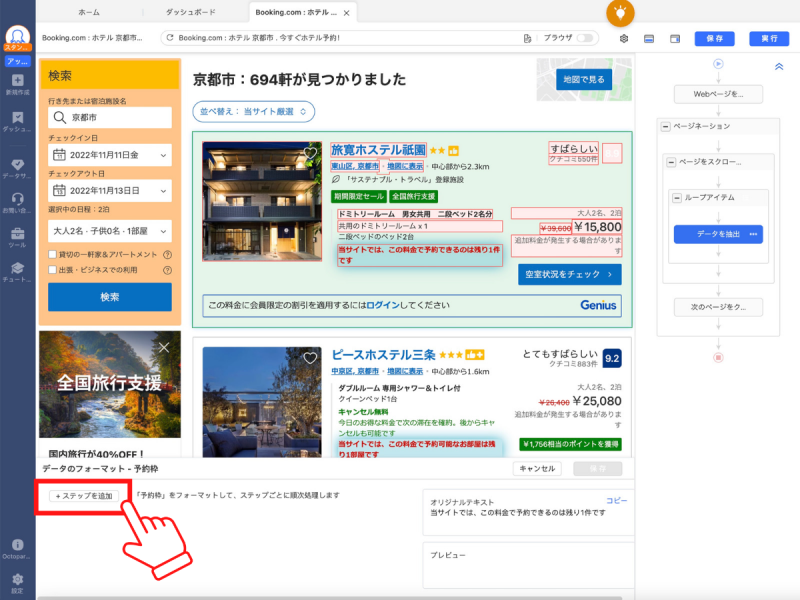Click the 旅寛ホステル祇園 hotel photo

coord(262,202)
